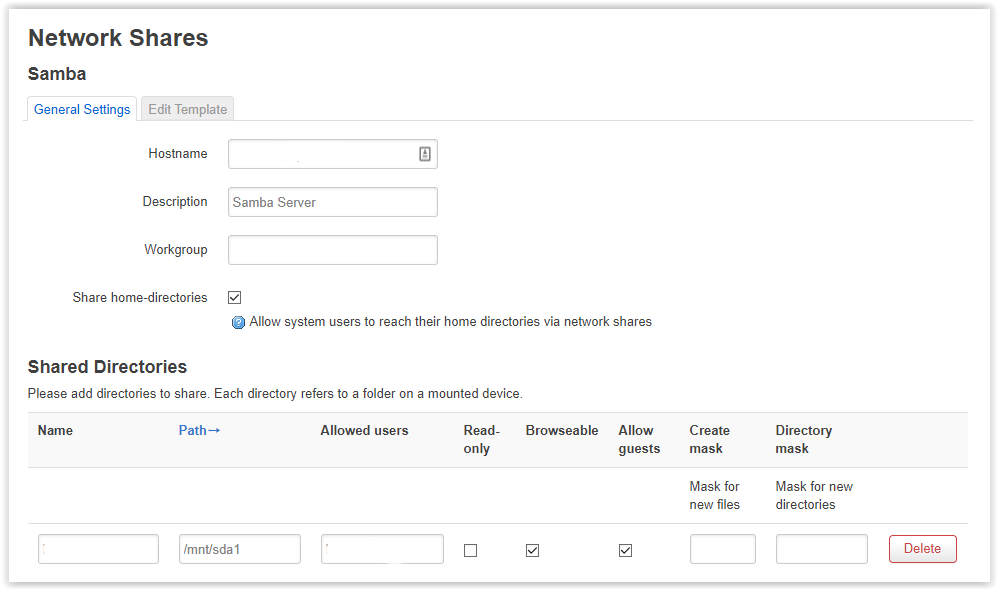Click the "Share home-directories" label text
This screenshot has width=998, height=590.
click(x=140, y=297)
